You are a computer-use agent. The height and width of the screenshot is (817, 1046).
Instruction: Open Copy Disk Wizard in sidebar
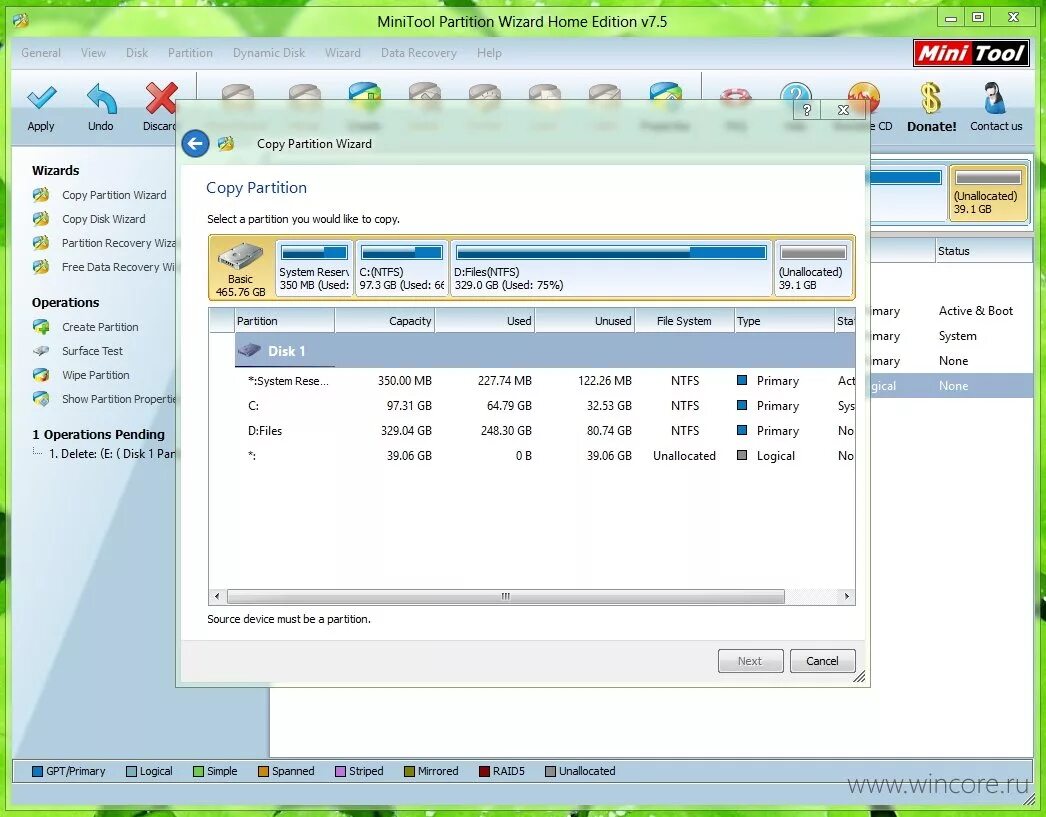point(103,219)
